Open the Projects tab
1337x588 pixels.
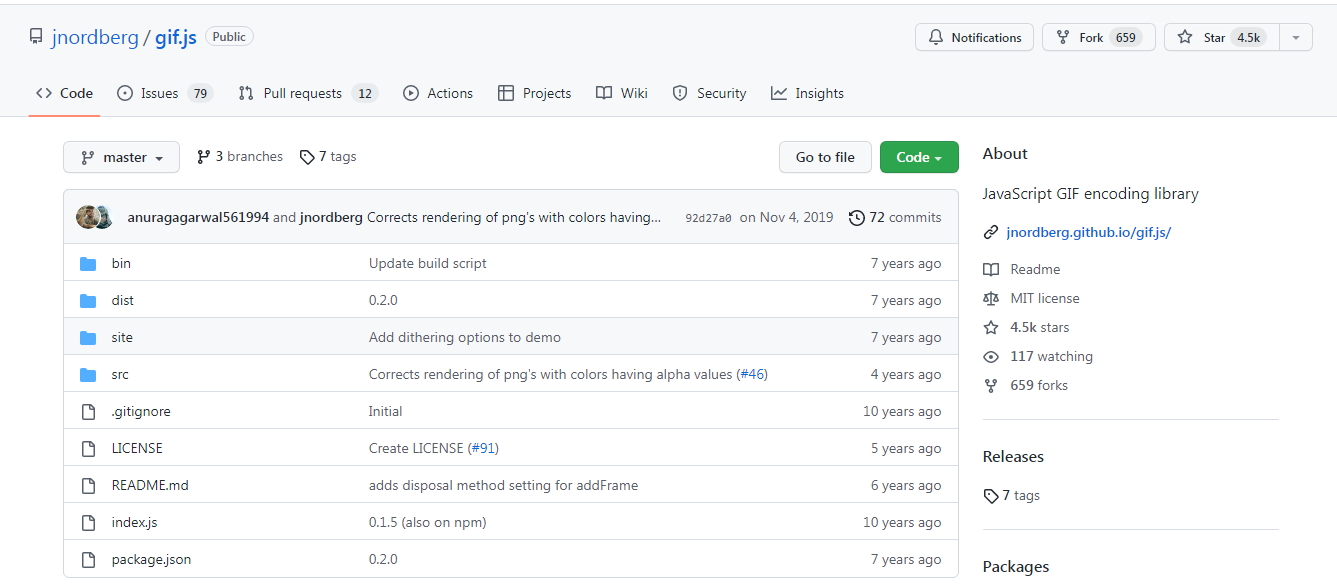[x=535, y=93]
